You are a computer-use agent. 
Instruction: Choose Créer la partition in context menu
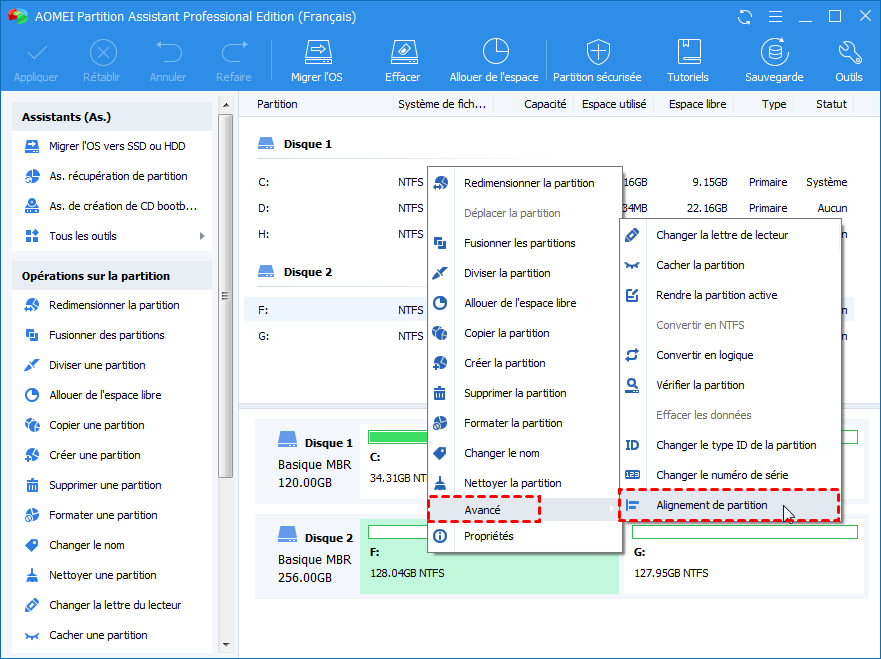525,363
